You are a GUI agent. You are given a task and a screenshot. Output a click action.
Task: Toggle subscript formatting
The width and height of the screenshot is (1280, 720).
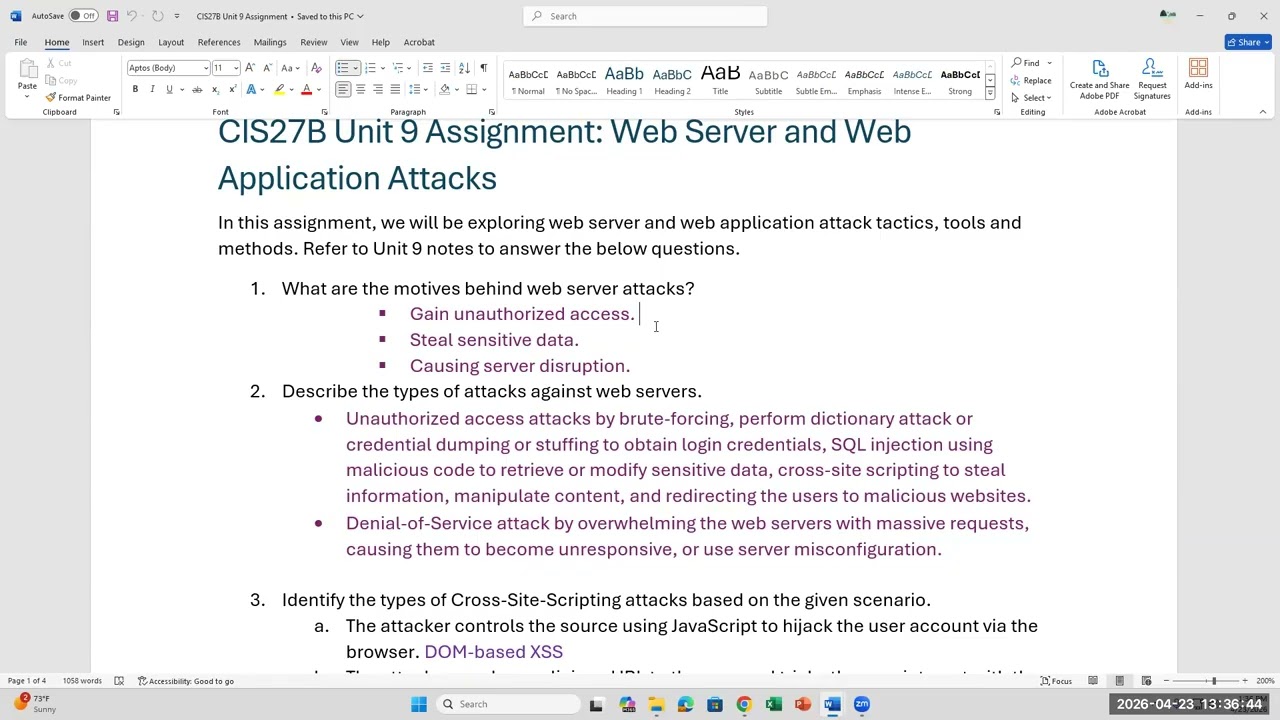[x=215, y=90]
